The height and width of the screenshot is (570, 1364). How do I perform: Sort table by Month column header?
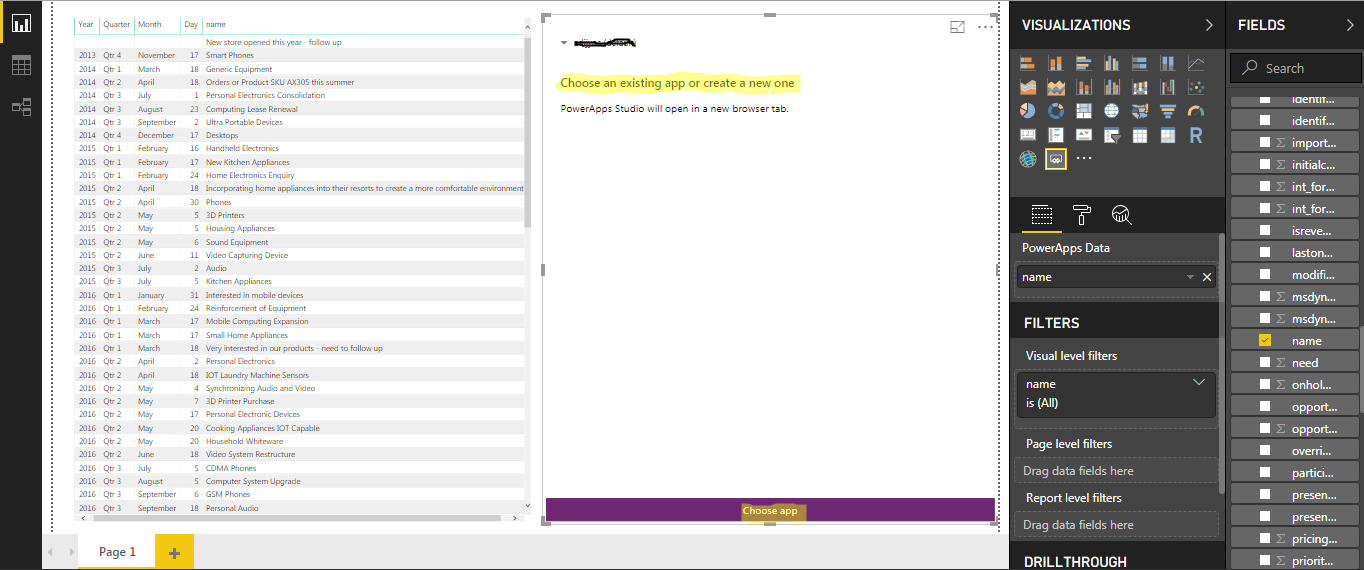pyautogui.click(x=150, y=24)
